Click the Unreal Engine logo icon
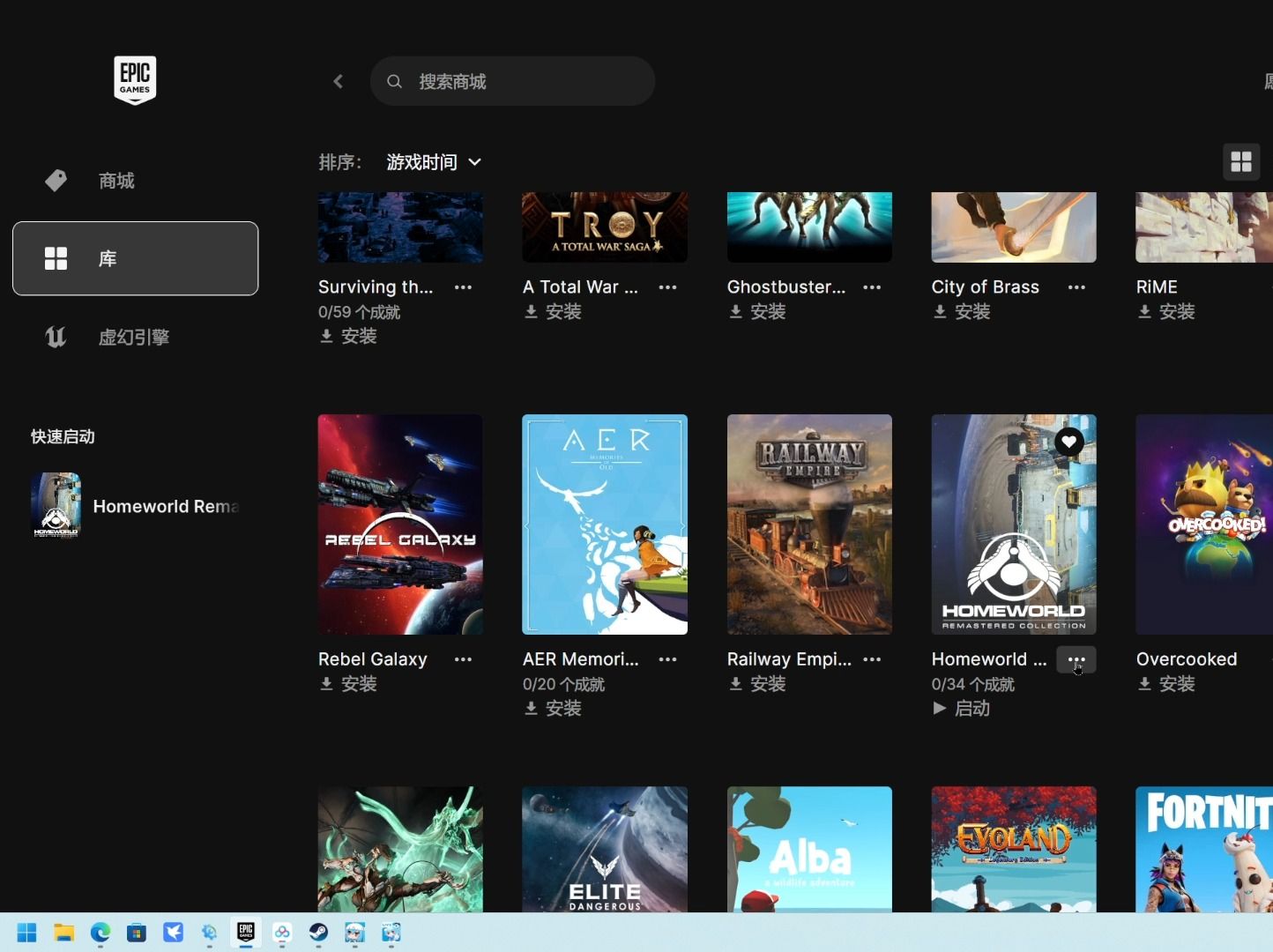This screenshot has width=1273, height=952. (x=56, y=337)
